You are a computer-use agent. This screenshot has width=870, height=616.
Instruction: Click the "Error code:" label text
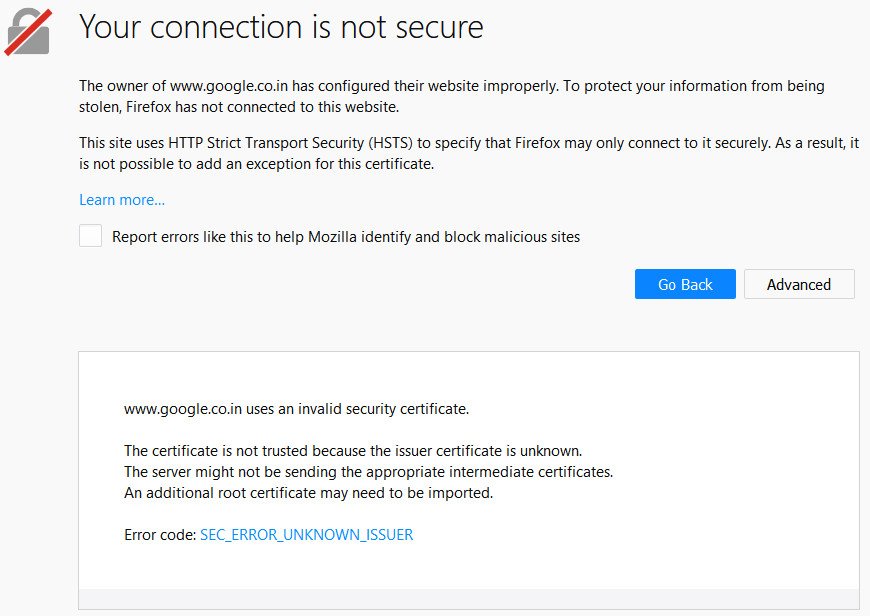point(160,535)
